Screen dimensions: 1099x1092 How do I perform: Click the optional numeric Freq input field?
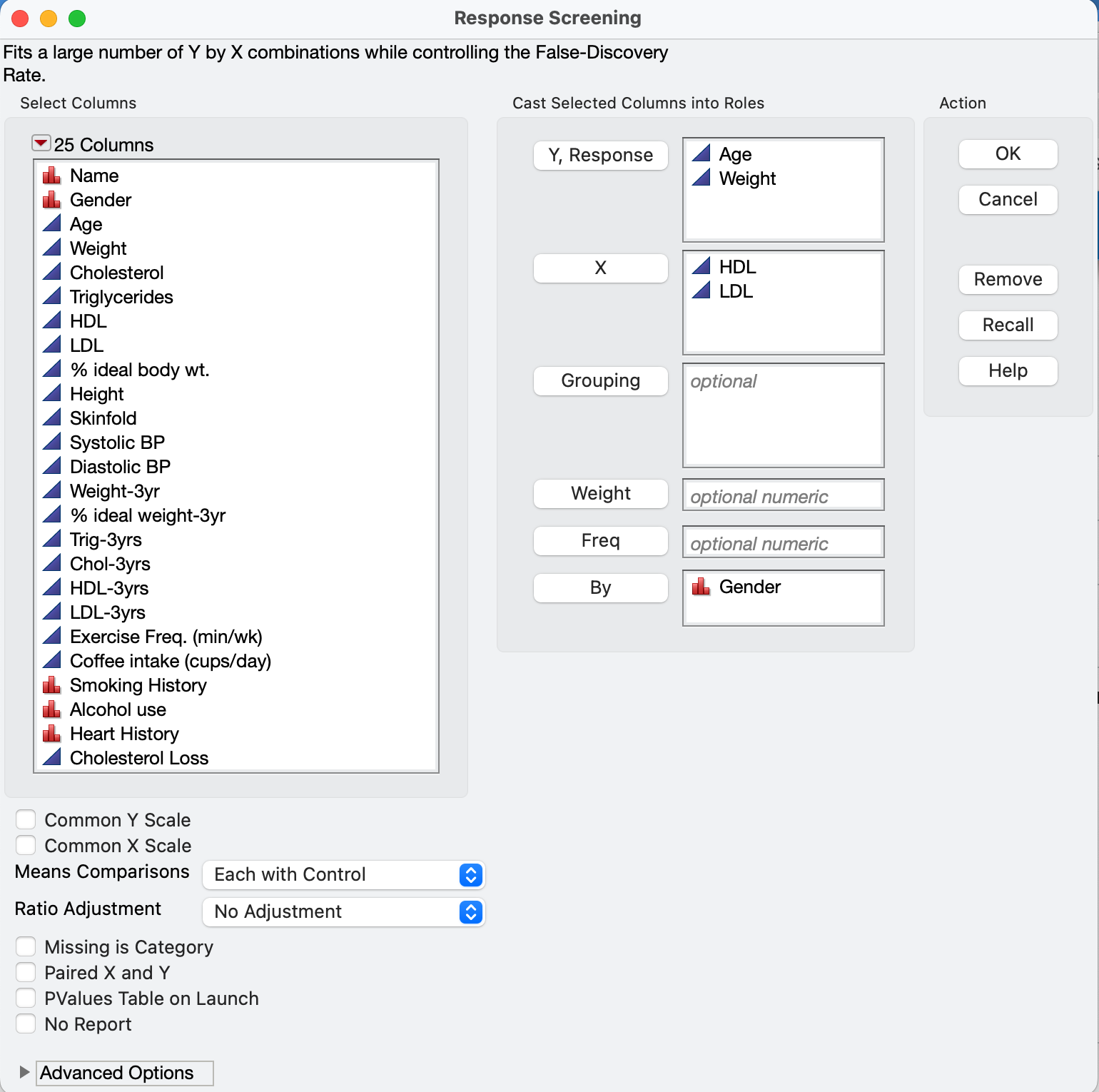[x=782, y=542]
